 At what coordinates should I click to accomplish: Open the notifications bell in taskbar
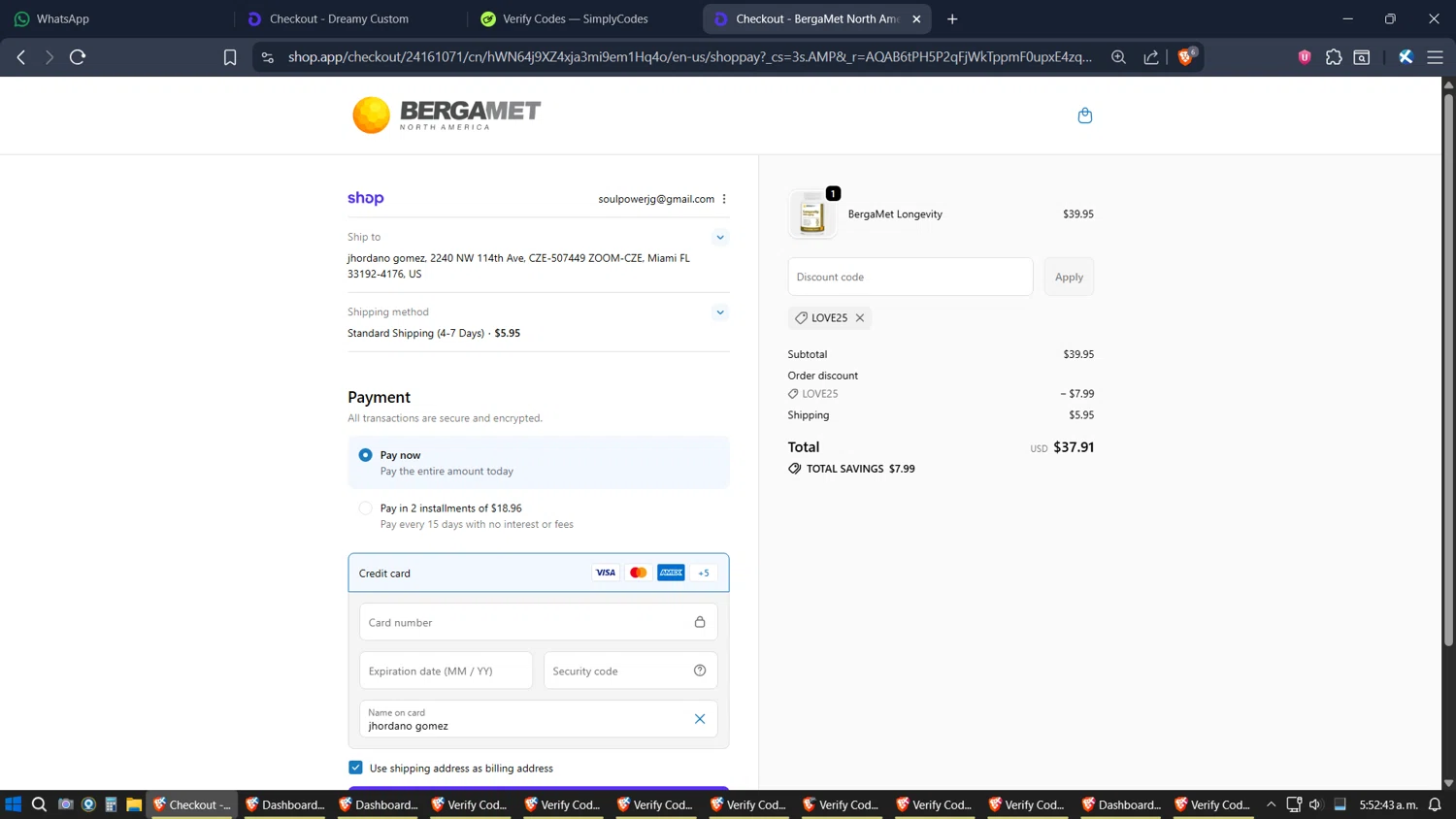pos(1435,804)
